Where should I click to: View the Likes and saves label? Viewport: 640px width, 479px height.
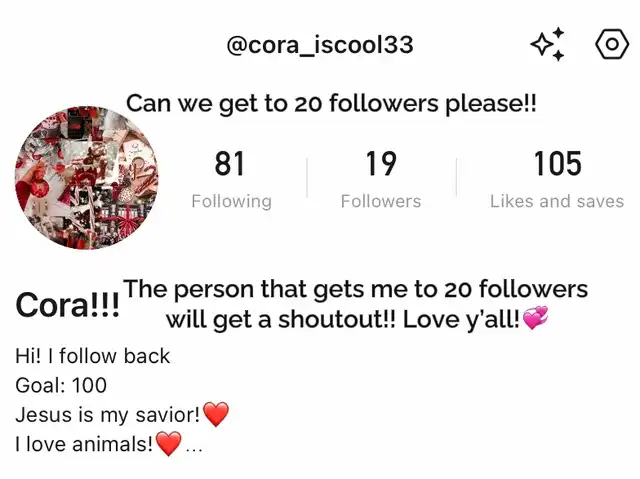click(x=557, y=201)
